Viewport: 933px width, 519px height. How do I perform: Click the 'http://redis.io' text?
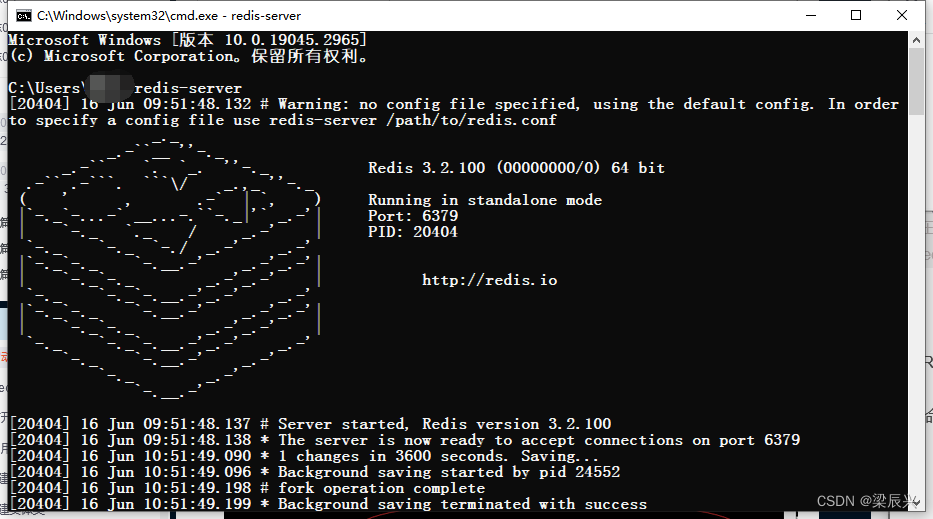(490, 280)
